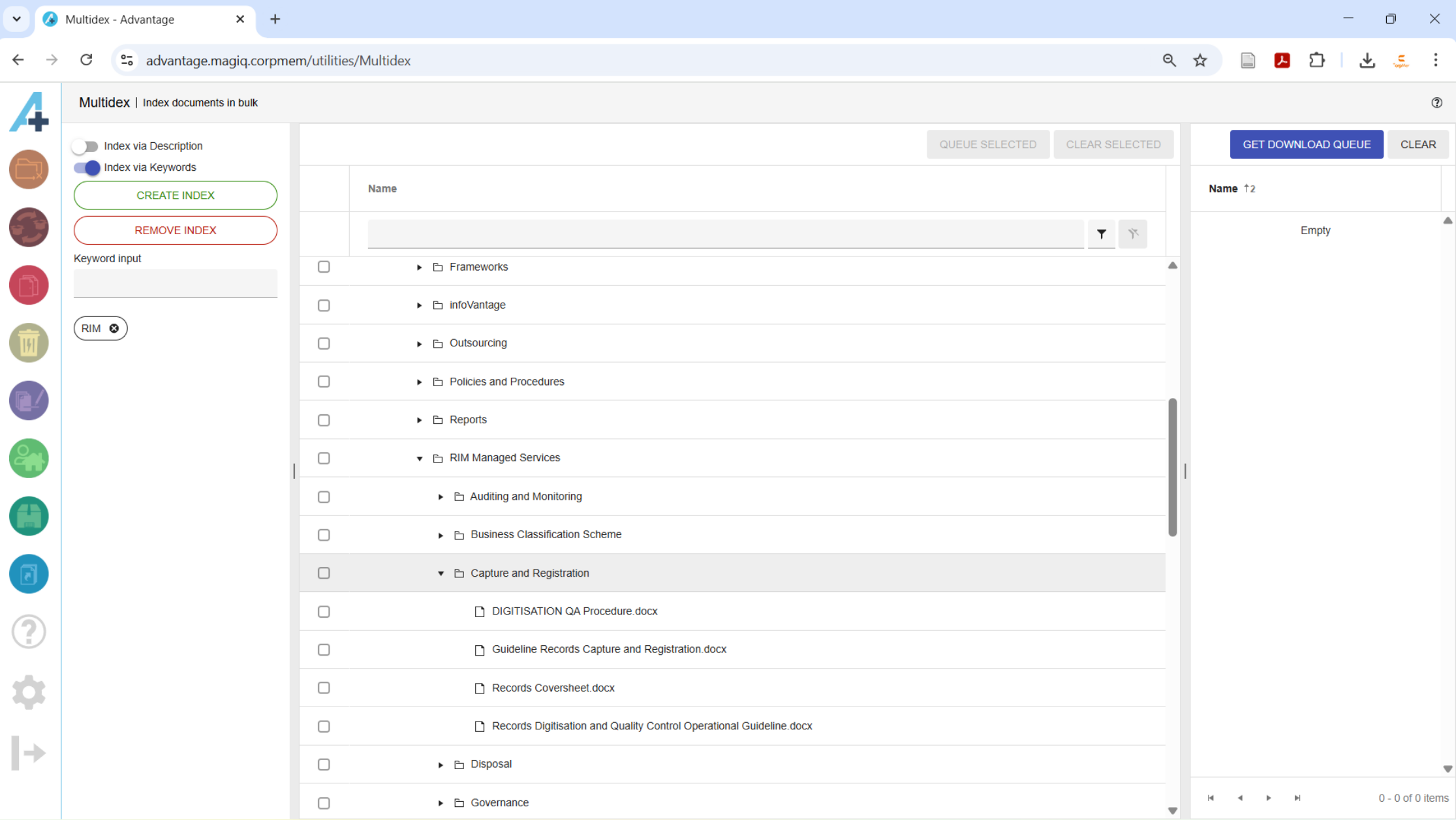Click the filter icon beside the name search field

tap(1102, 234)
